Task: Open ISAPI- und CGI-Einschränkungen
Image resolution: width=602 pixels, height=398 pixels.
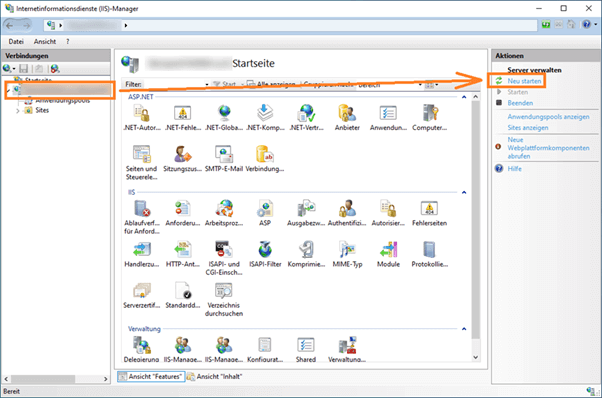Action: click(224, 258)
